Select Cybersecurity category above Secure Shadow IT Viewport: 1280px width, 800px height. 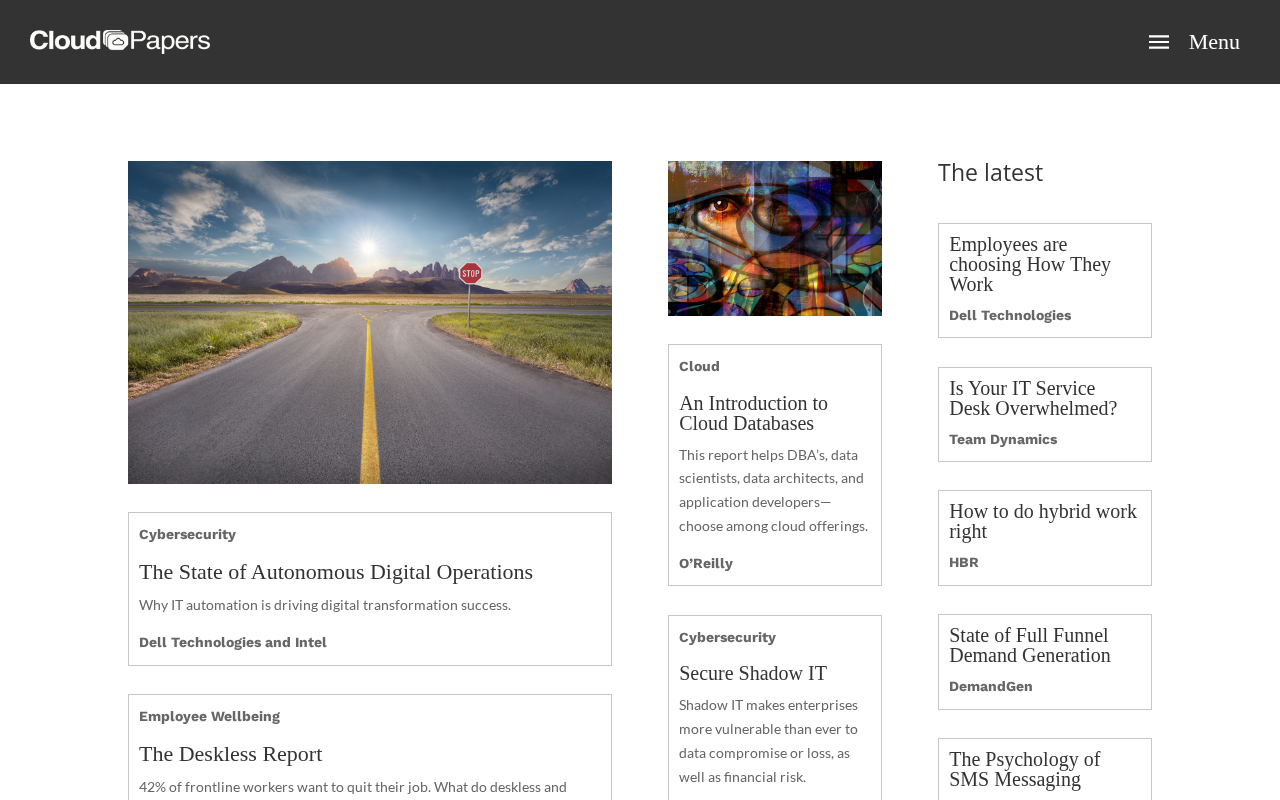(728, 637)
